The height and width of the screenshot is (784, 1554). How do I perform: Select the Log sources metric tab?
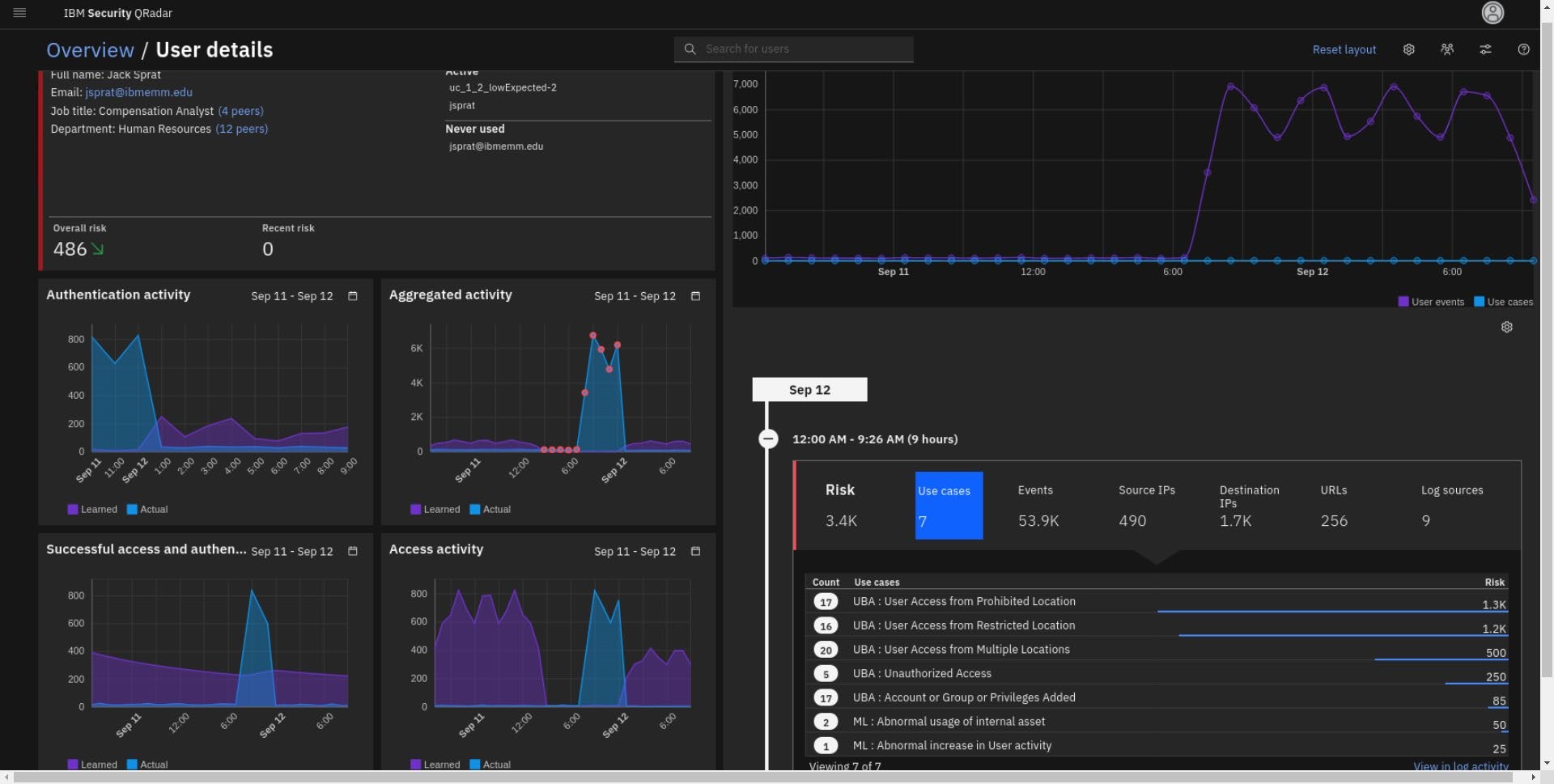tap(1453, 506)
